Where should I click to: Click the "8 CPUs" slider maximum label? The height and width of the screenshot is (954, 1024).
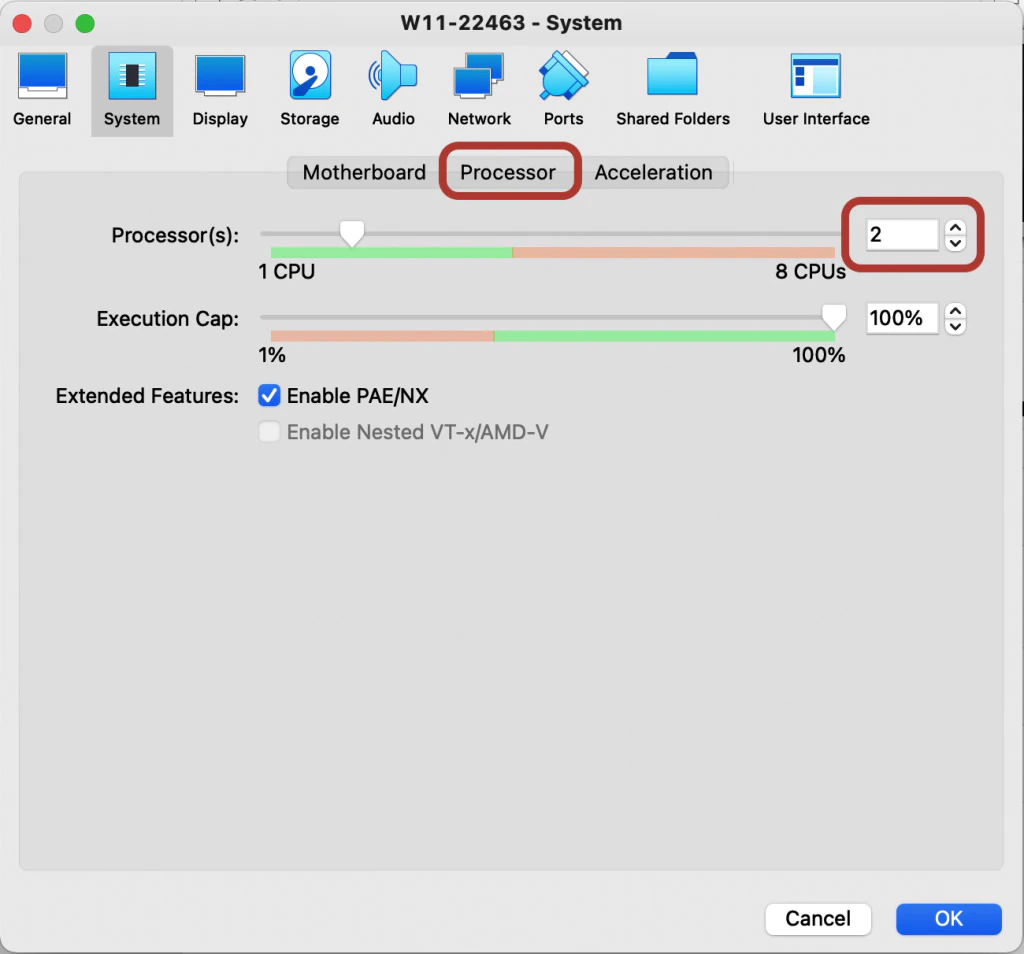tap(810, 272)
